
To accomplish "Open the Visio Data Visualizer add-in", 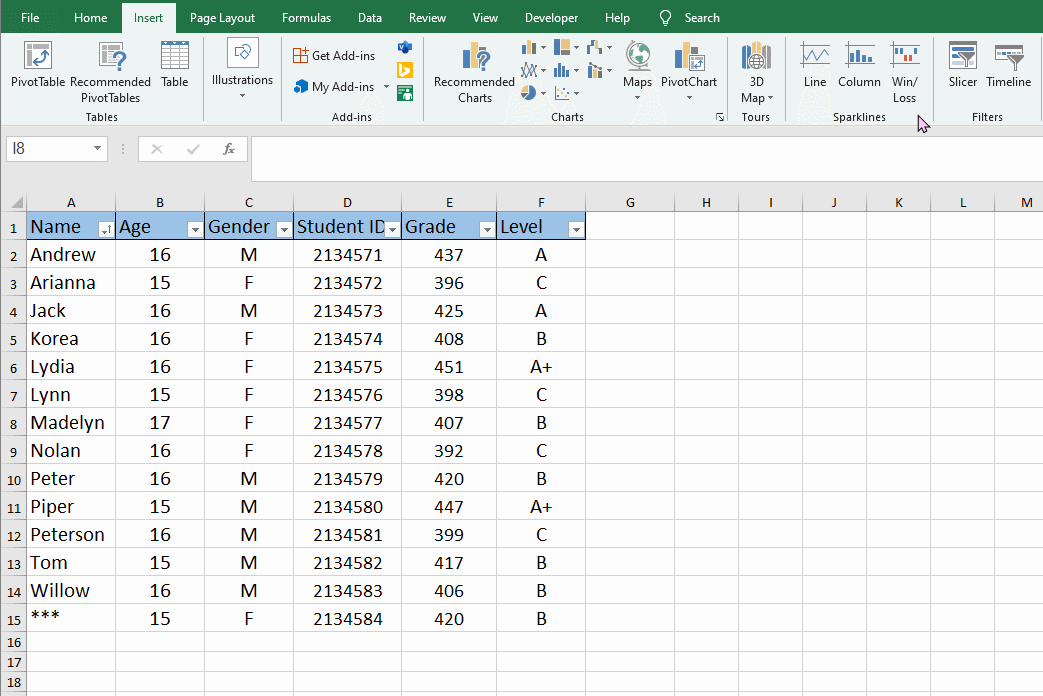I will coord(404,47).
